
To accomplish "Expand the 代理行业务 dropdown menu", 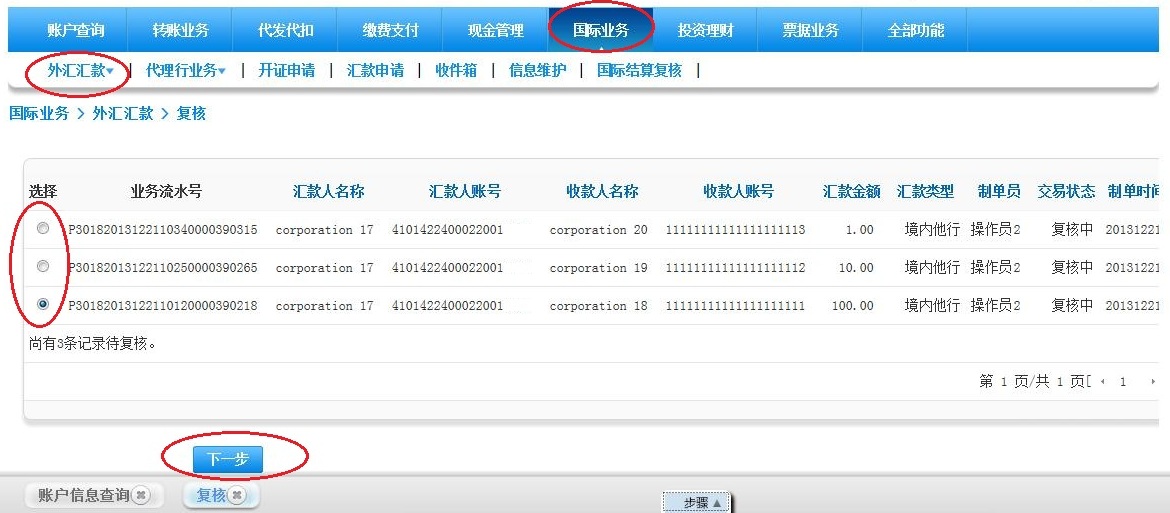I will [x=185, y=71].
